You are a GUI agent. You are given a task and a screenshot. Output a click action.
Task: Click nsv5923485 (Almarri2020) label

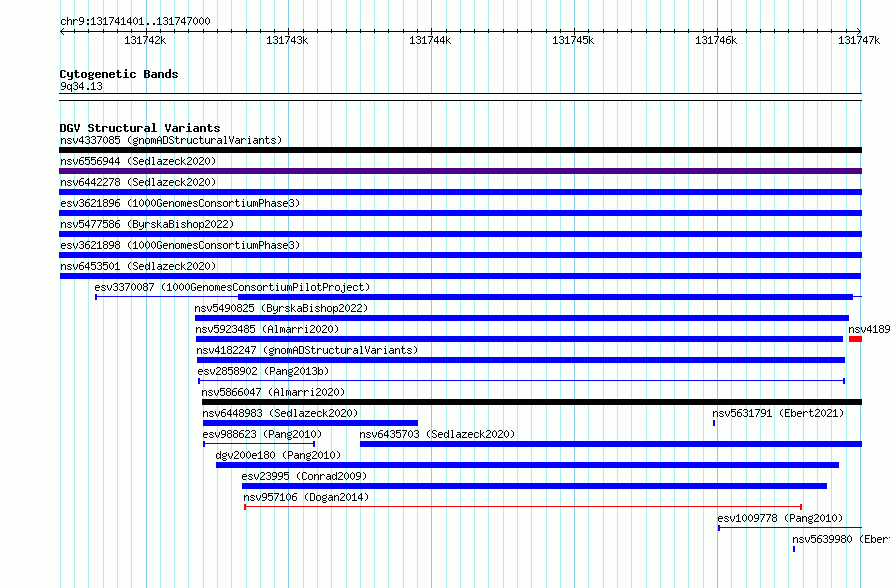pos(267,329)
